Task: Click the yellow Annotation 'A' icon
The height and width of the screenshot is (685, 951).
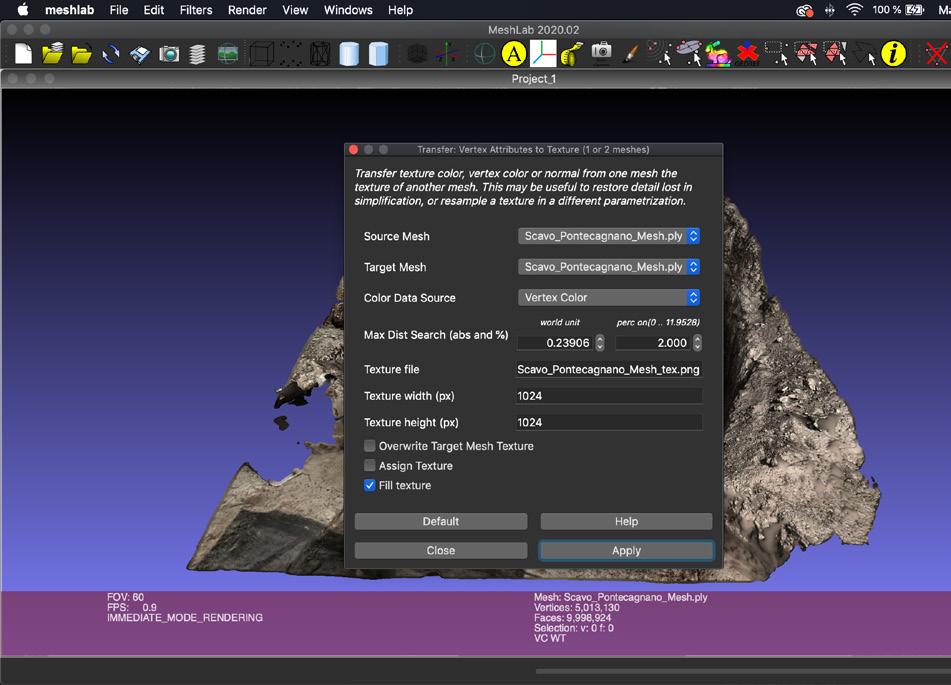Action: (513, 54)
